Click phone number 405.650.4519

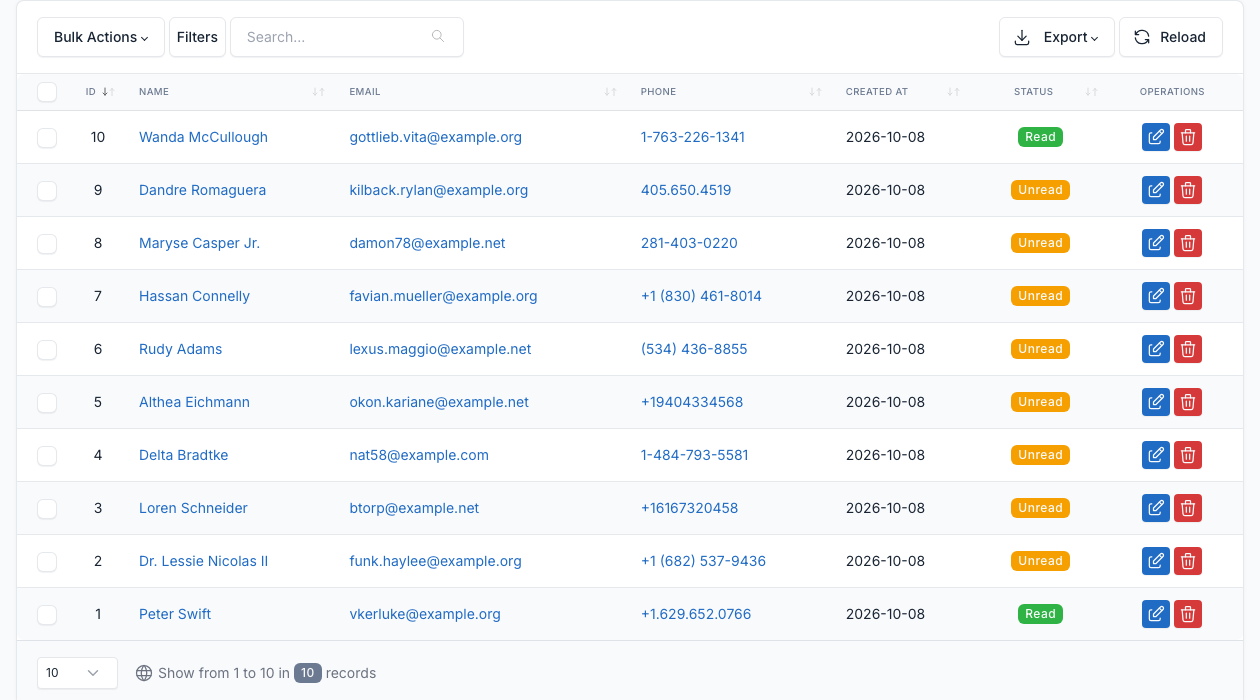[x=686, y=190]
